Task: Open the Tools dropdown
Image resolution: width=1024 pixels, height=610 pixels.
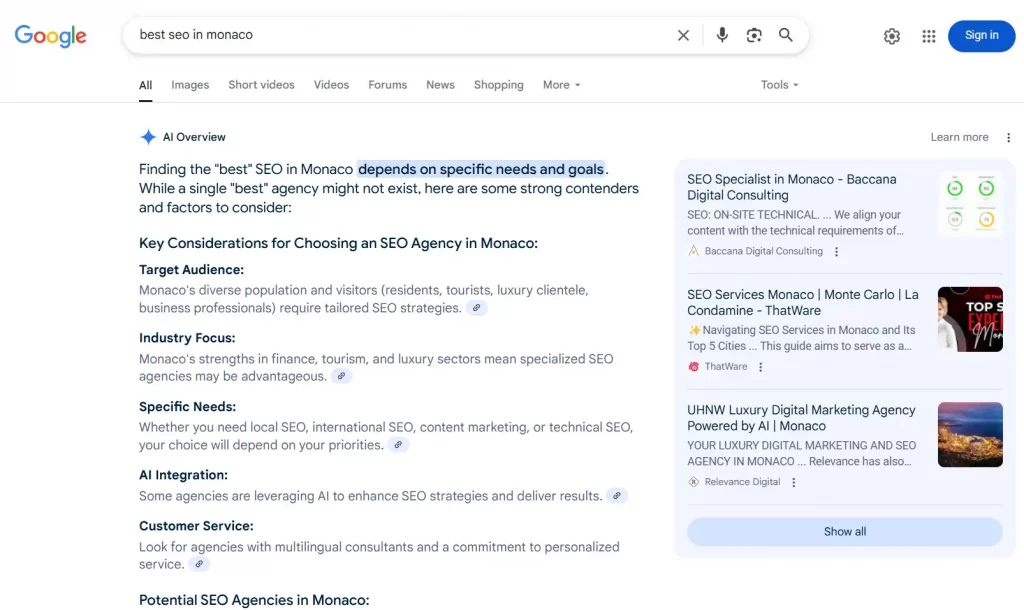Action: (779, 85)
